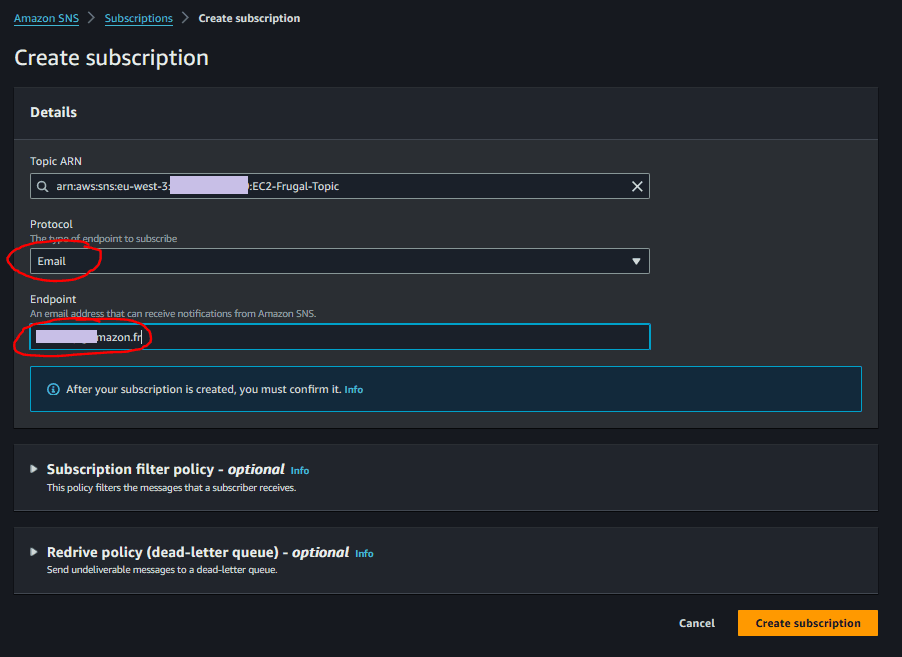Click Info beside Subscription filter policy optional

[x=299, y=470]
